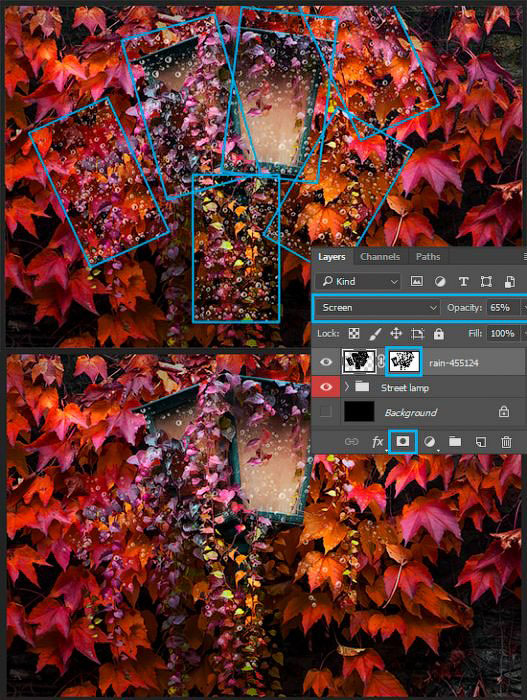
Task: Select the rain-455124 layer name
Action: [x=454, y=363]
